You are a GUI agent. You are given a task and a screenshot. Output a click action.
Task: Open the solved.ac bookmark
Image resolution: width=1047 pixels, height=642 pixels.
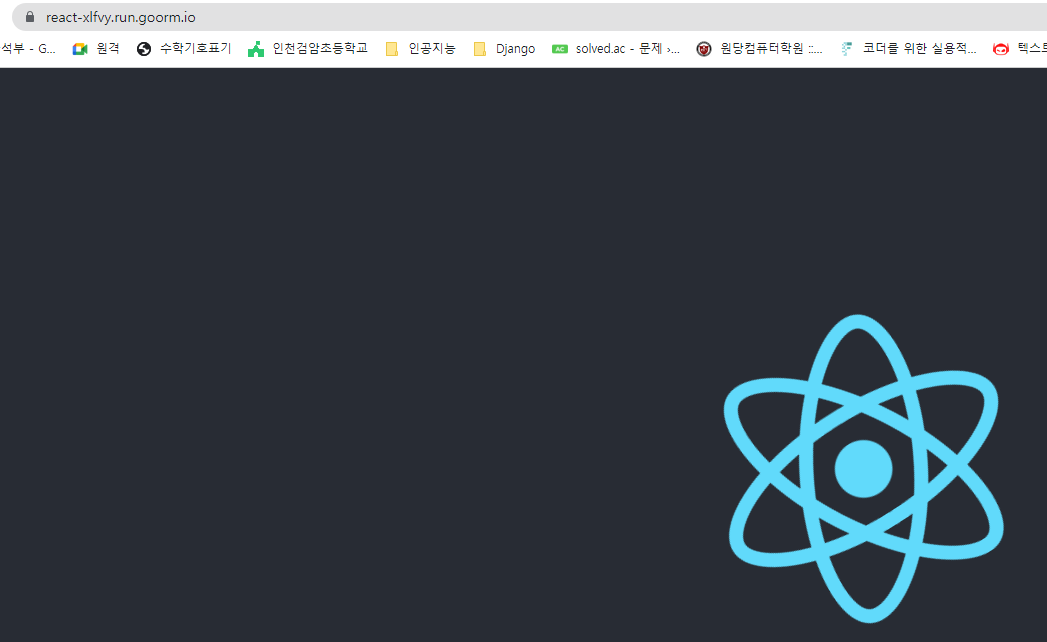pyautogui.click(x=616, y=49)
